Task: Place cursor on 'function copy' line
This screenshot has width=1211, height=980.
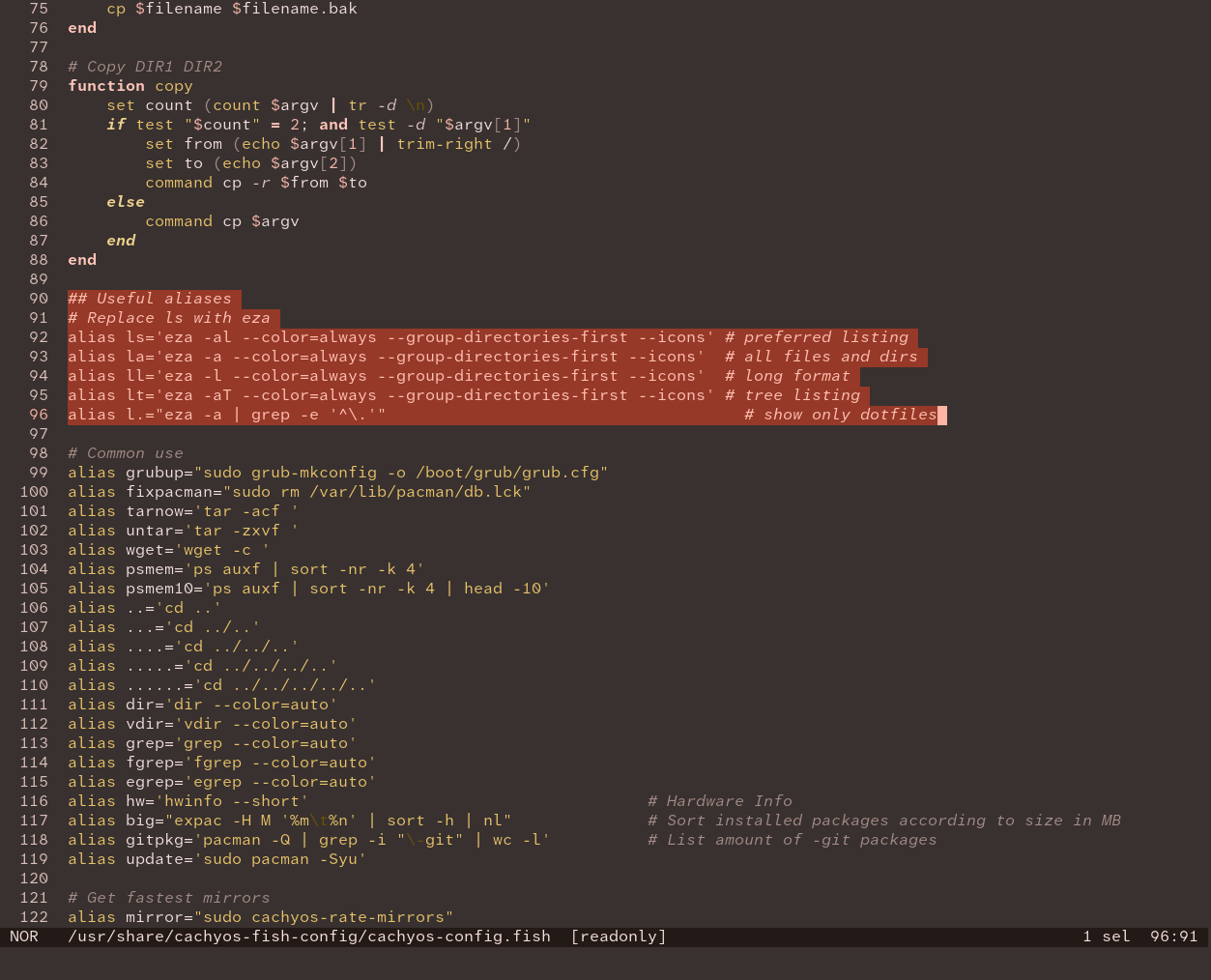Action: [x=130, y=86]
